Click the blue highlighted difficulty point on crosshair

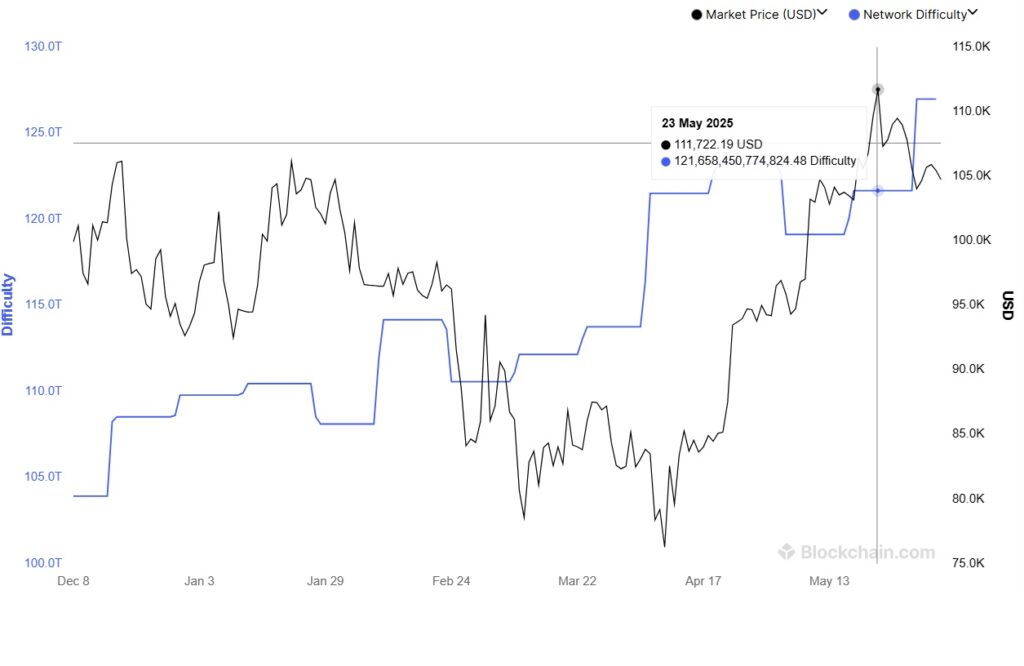pyautogui.click(x=878, y=190)
